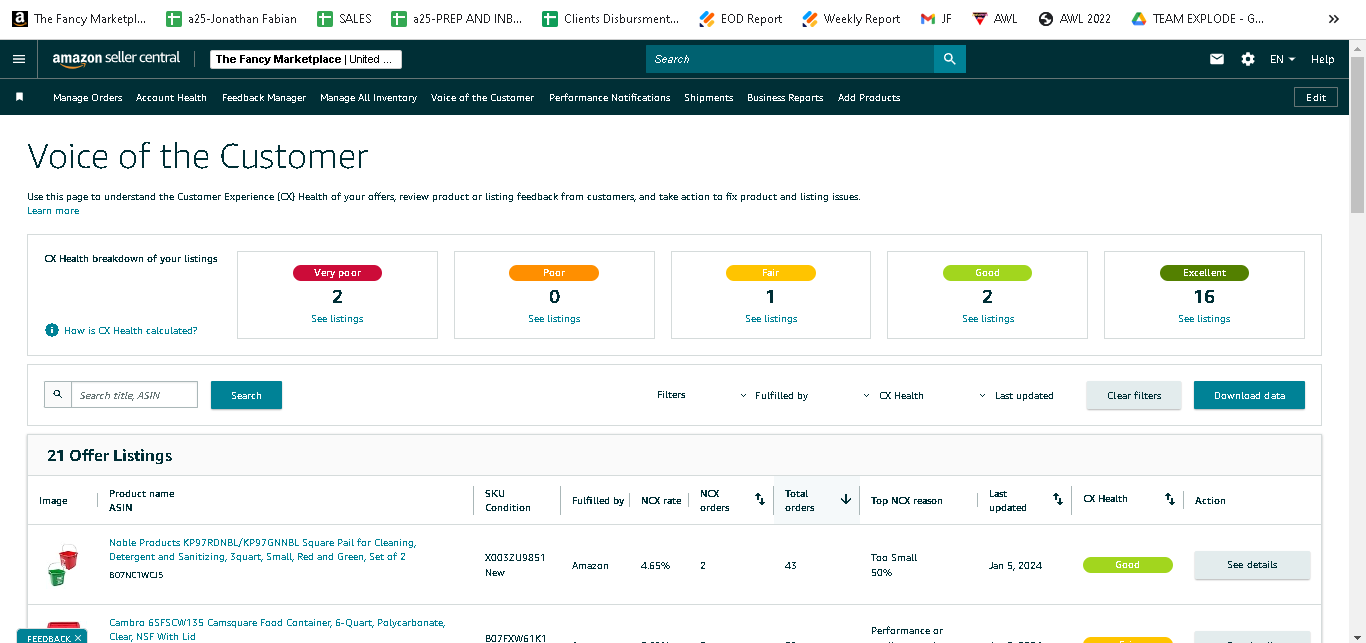Expand CX Health filter
Screen dimensions: 1366x643
pyautogui.click(x=893, y=395)
